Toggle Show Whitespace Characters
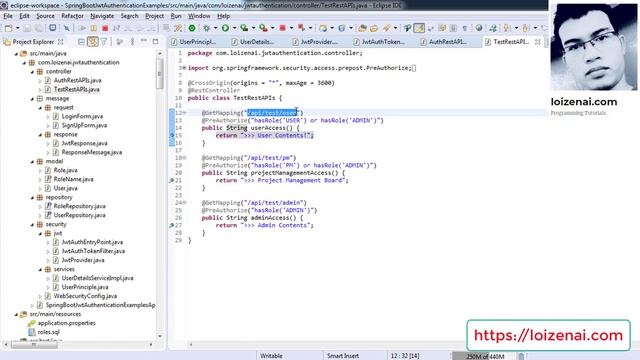640x360 pixels. (464, 28)
